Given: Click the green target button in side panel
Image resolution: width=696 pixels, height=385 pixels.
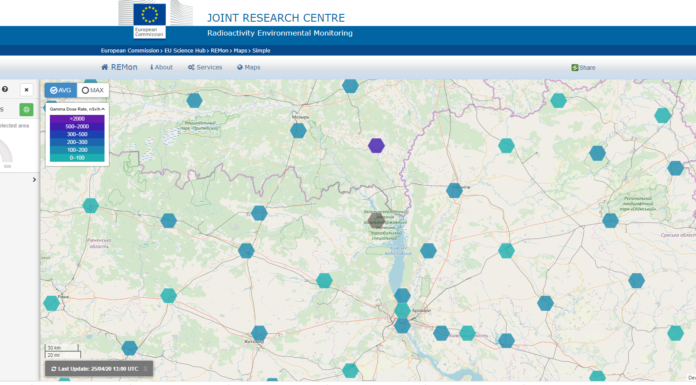Looking at the screenshot, I should (26, 109).
